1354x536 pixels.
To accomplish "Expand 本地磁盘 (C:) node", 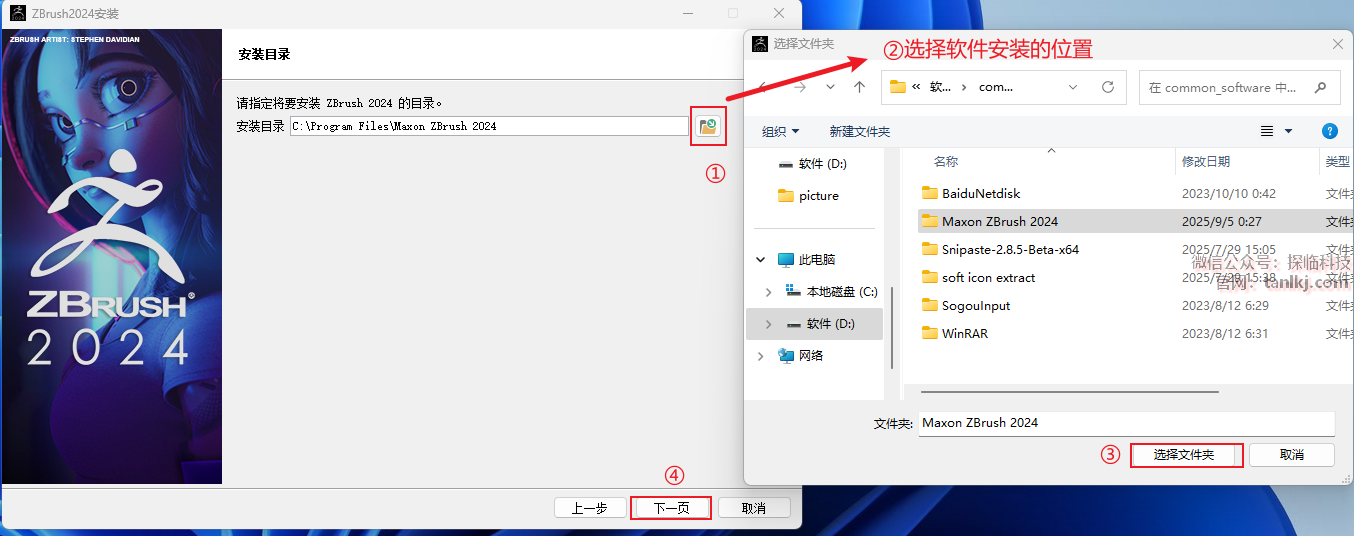I will point(768,292).
